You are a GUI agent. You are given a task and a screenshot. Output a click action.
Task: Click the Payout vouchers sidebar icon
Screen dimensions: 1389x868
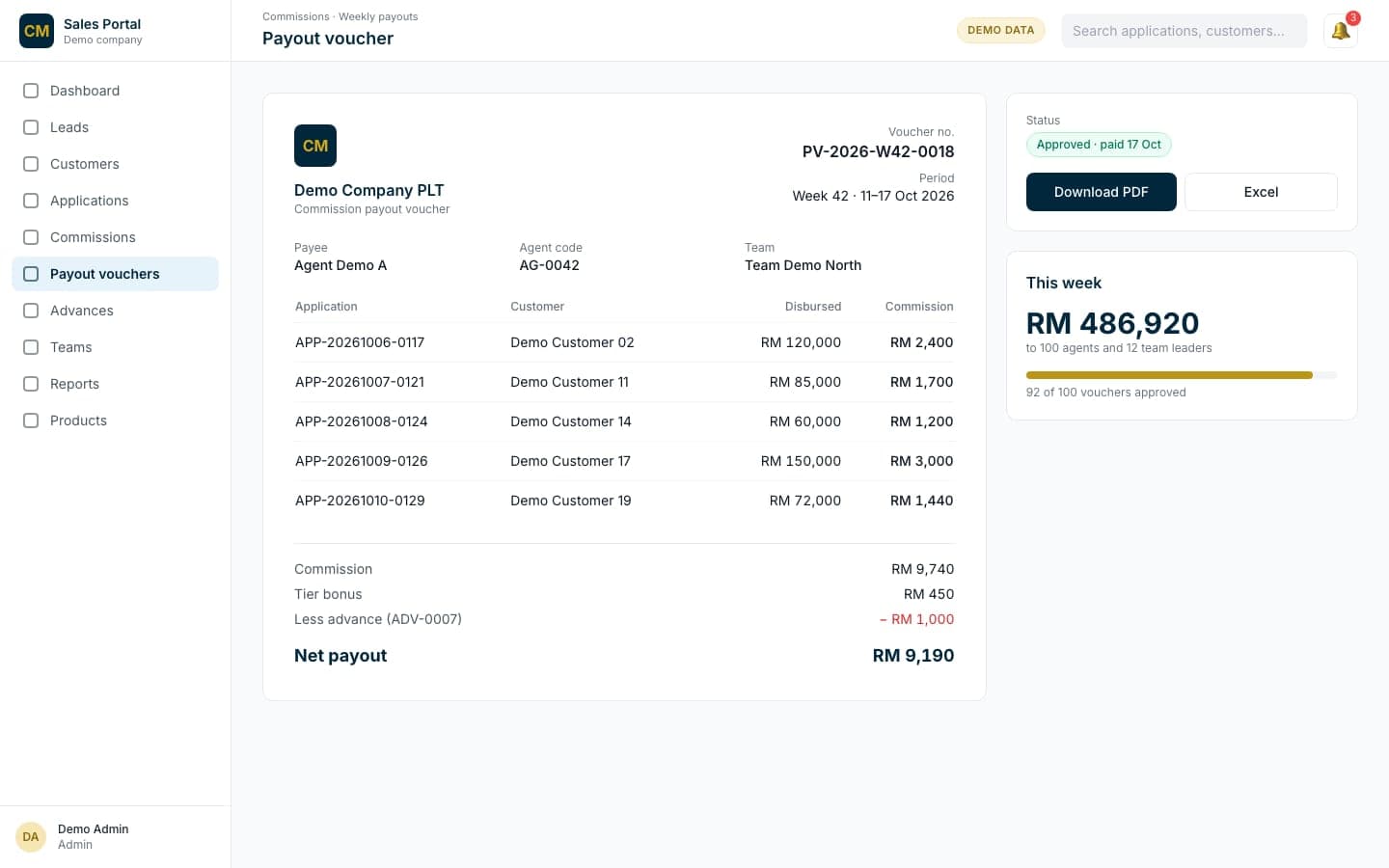(x=31, y=274)
